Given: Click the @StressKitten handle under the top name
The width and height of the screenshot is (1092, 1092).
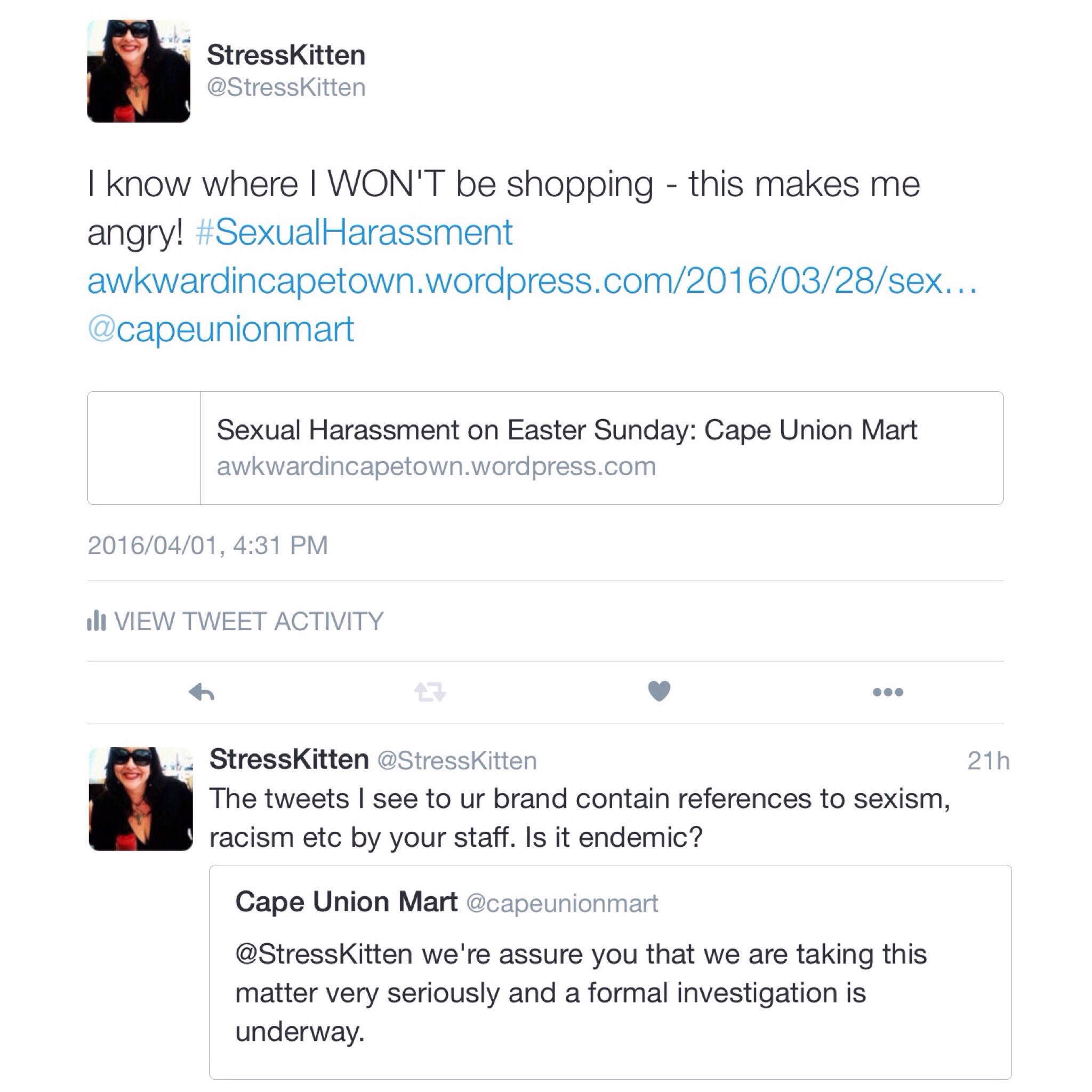Looking at the screenshot, I should 286,87.
